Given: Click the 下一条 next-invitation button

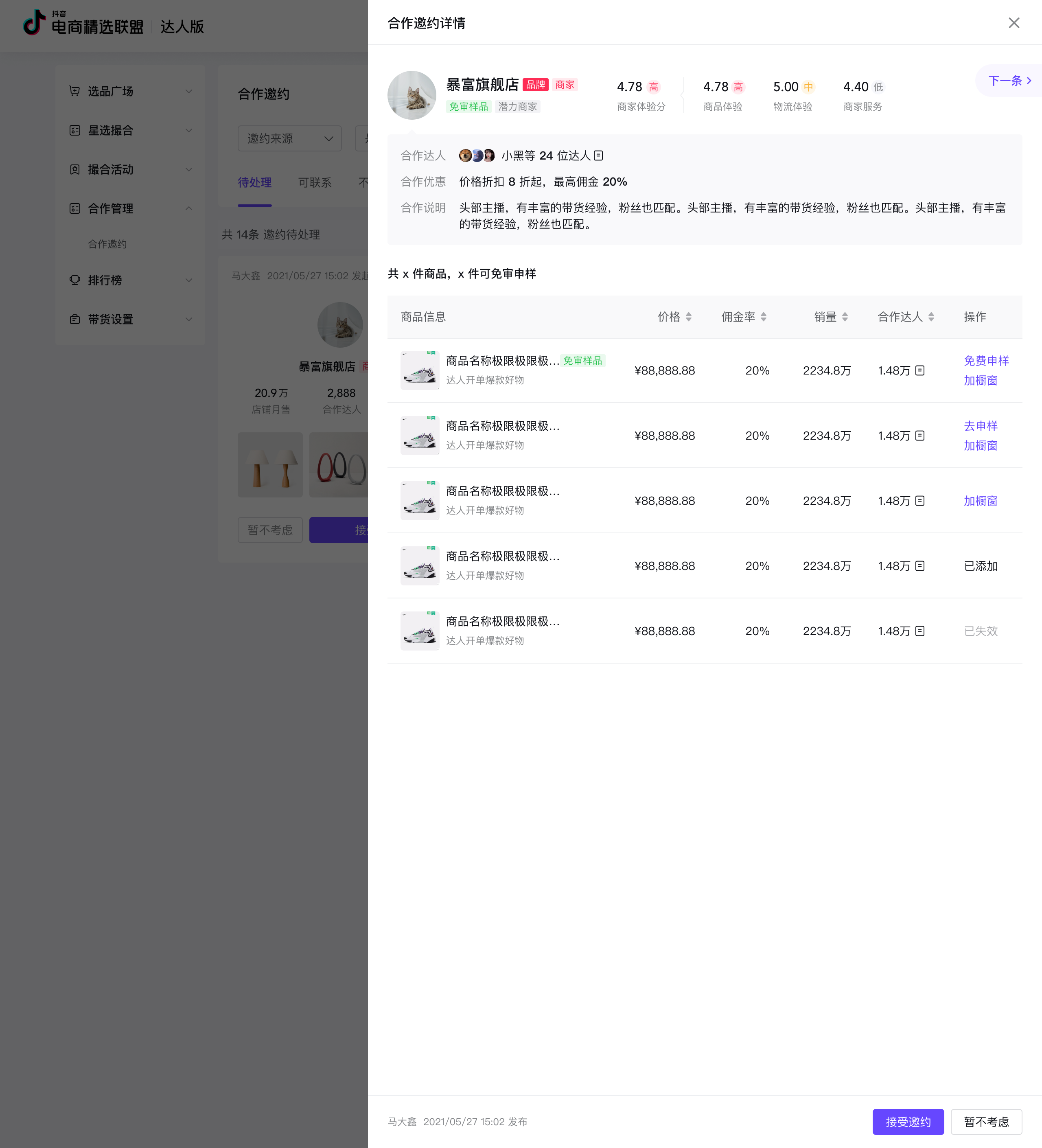Looking at the screenshot, I should click(x=1009, y=81).
